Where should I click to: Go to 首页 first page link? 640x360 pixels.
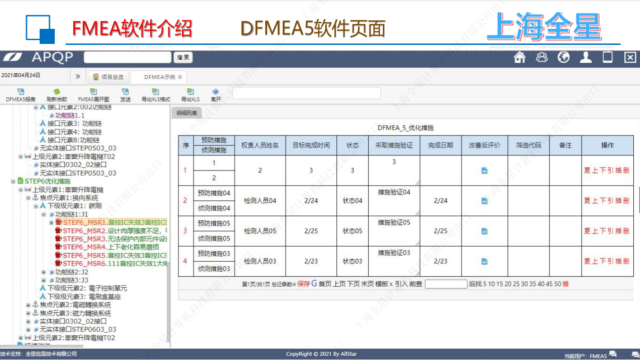325,284
